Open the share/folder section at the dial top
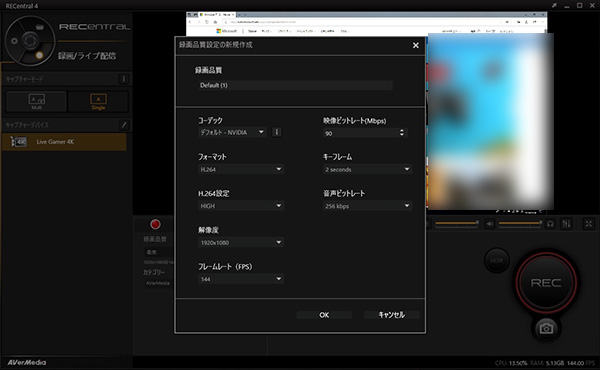600x370 pixels. pos(39,27)
